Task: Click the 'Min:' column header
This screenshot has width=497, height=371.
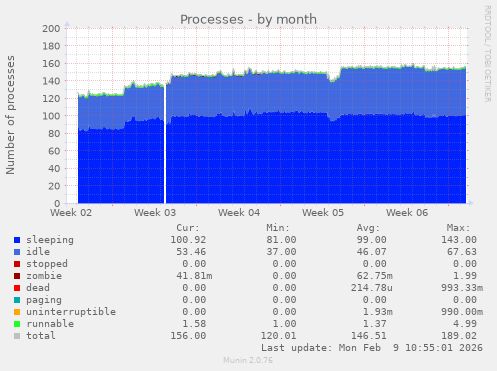Action: (x=278, y=228)
